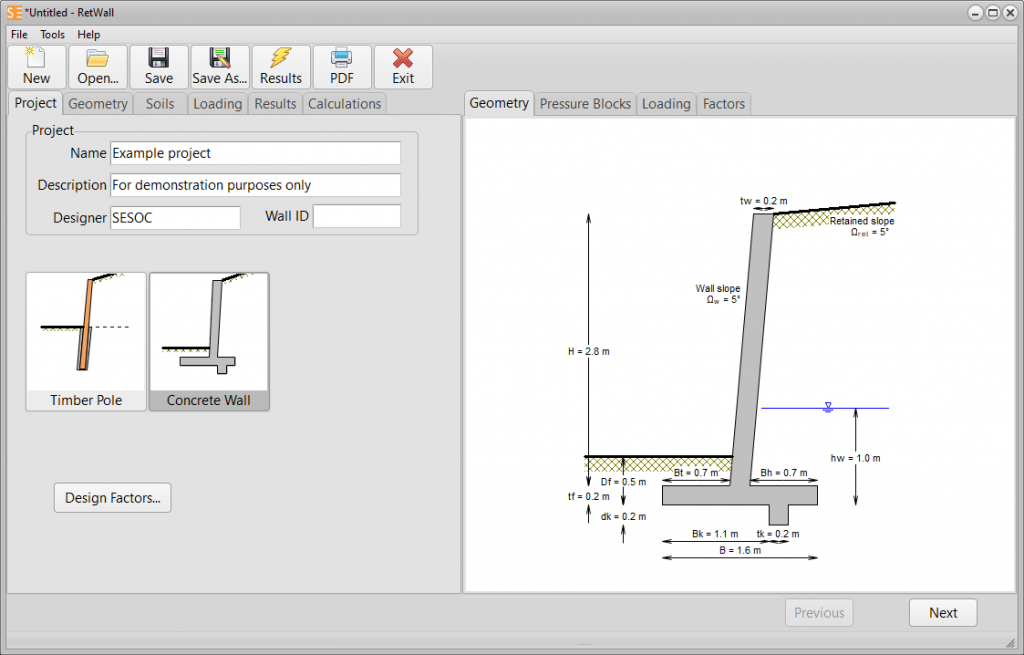This screenshot has width=1024, height=655.
Task: Focus the Wall ID input field
Action: (x=356, y=217)
